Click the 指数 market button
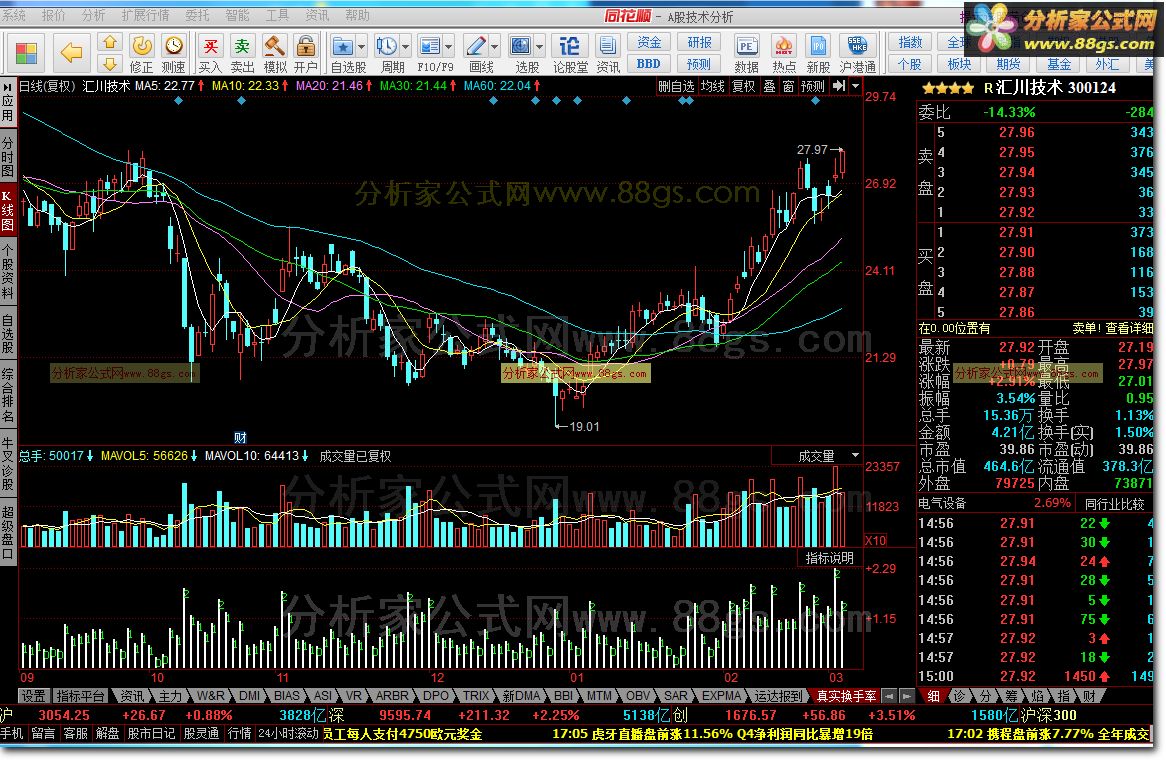The height and width of the screenshot is (760, 1166). pyautogui.click(x=910, y=42)
